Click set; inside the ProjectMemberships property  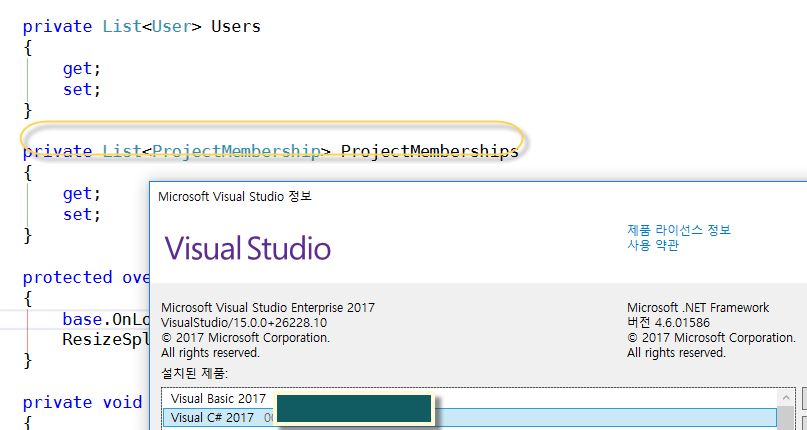click(x=82, y=214)
